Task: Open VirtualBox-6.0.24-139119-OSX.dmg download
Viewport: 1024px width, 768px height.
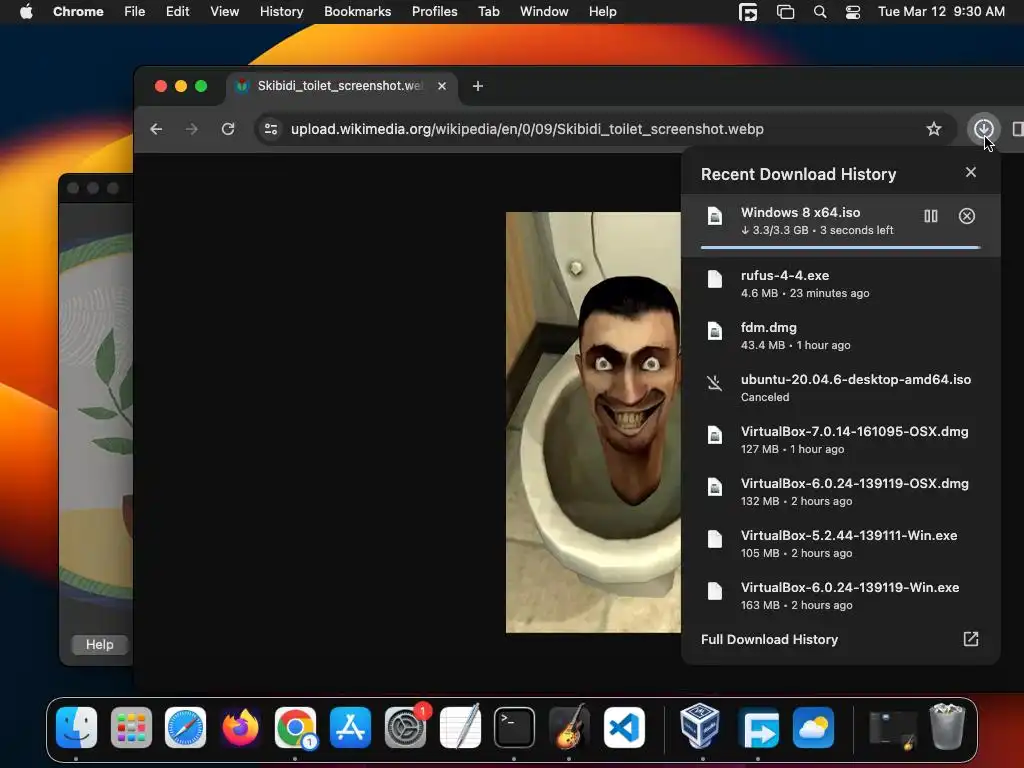Action: point(840,492)
